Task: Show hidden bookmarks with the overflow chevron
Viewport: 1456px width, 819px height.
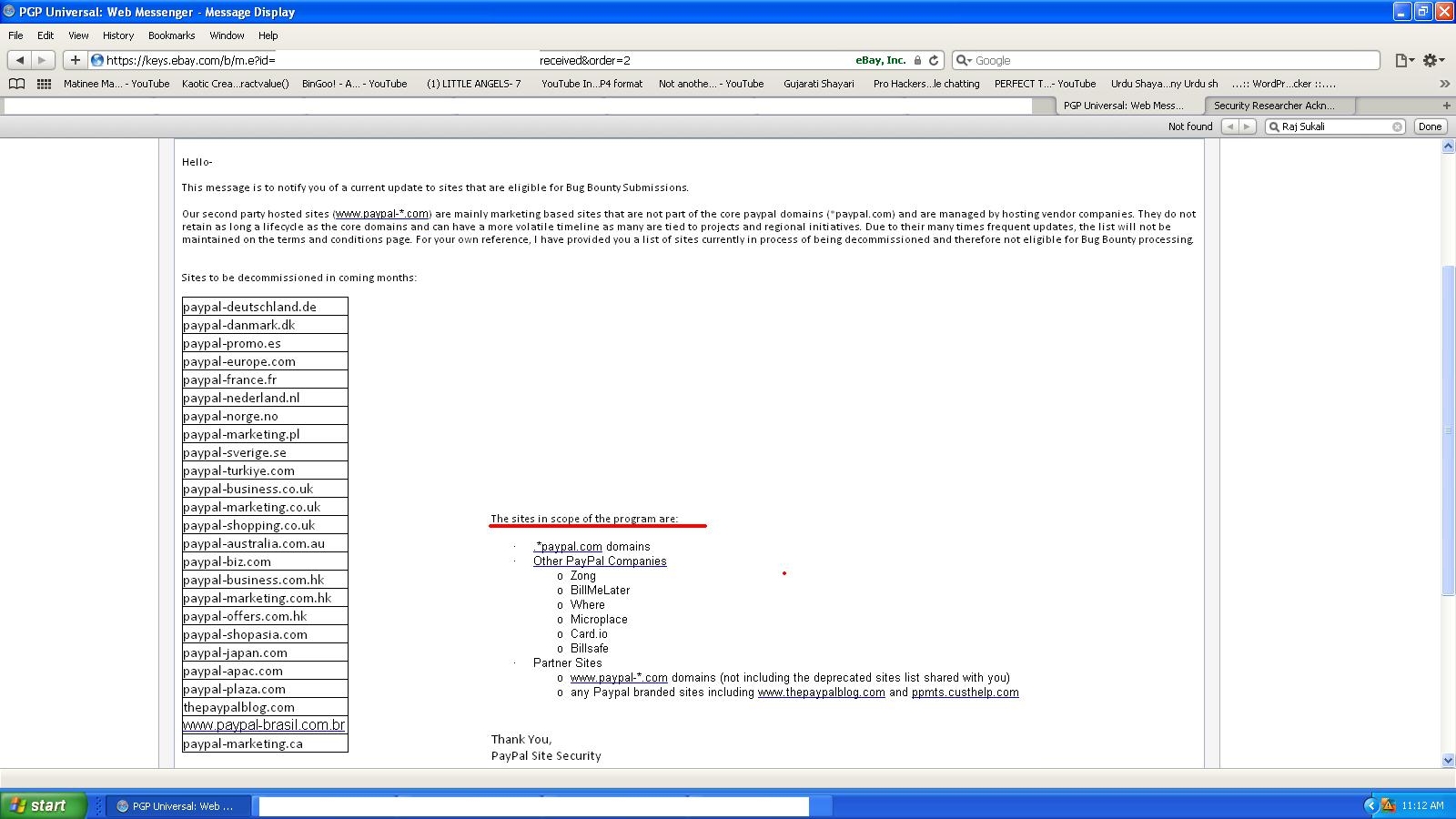Action: point(1444,84)
